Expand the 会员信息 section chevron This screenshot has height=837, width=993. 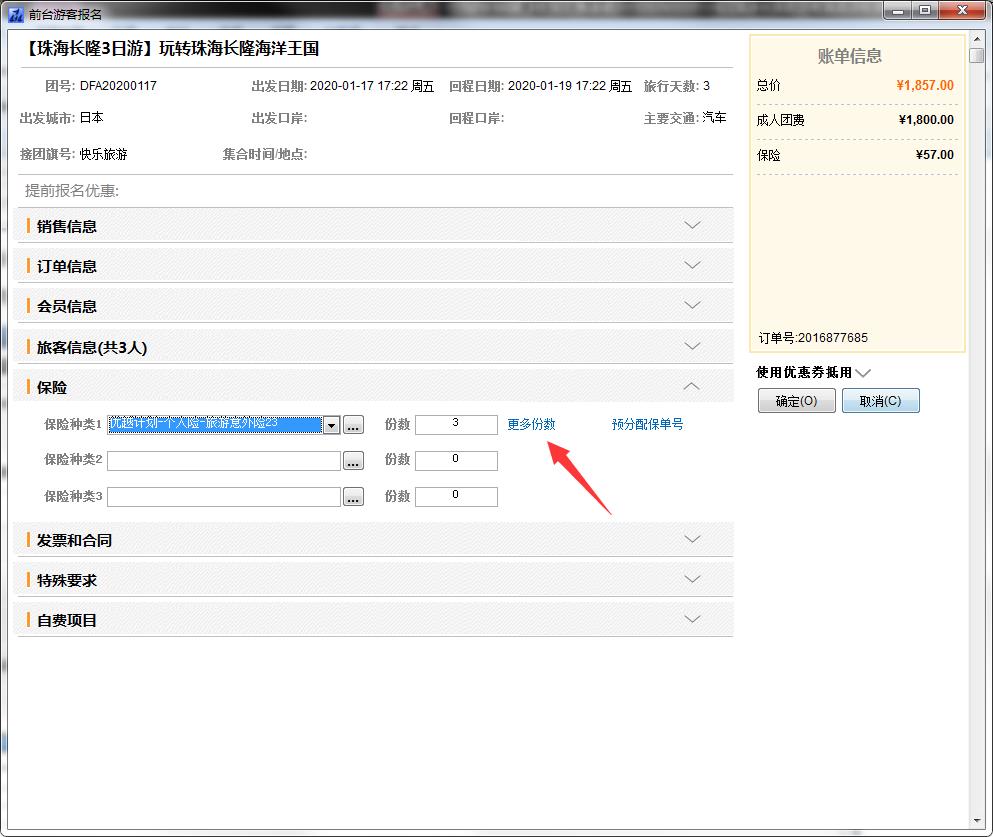pyautogui.click(x=692, y=305)
